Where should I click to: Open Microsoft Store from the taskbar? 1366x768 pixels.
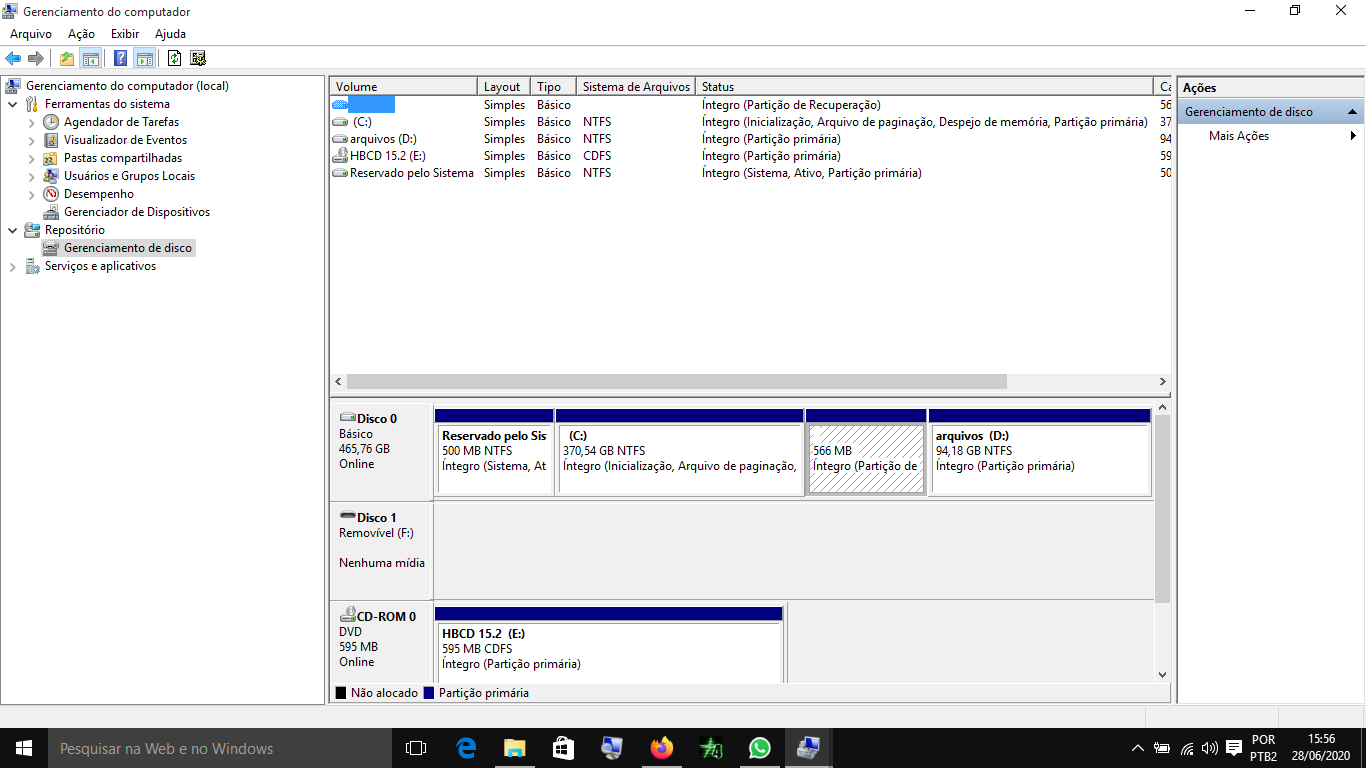(x=563, y=748)
